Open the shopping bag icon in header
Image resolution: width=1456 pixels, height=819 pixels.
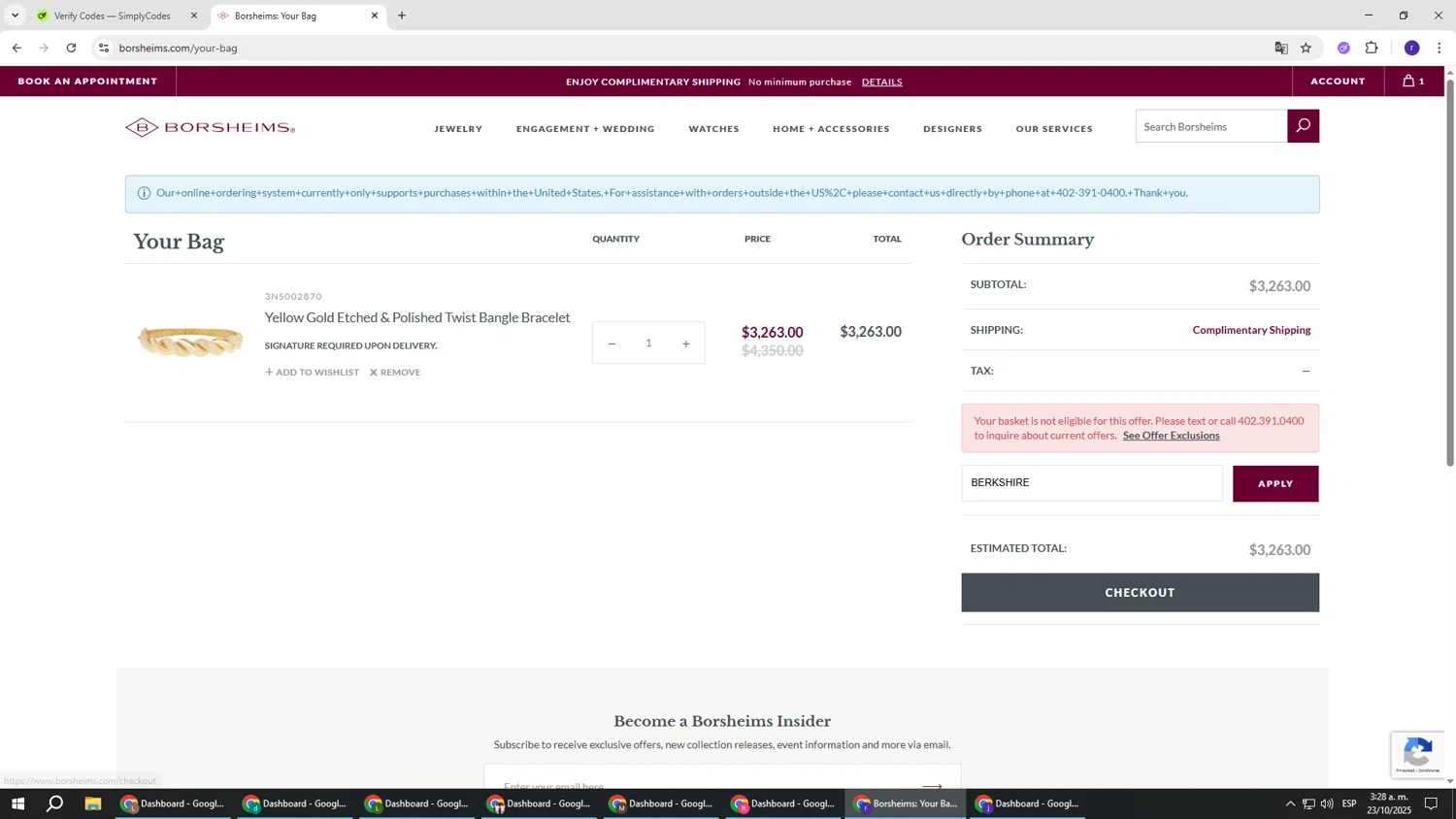(x=1413, y=82)
